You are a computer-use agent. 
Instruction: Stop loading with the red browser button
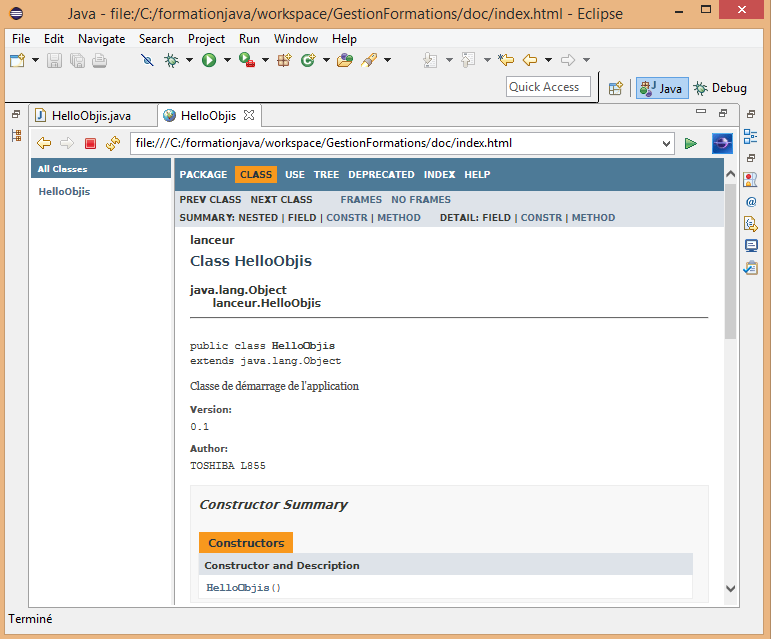[90, 144]
